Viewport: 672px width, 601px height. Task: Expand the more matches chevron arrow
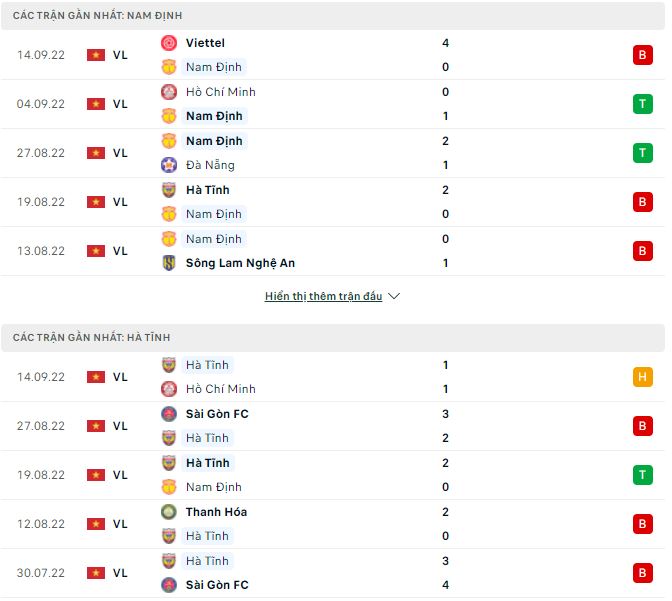[394, 297]
